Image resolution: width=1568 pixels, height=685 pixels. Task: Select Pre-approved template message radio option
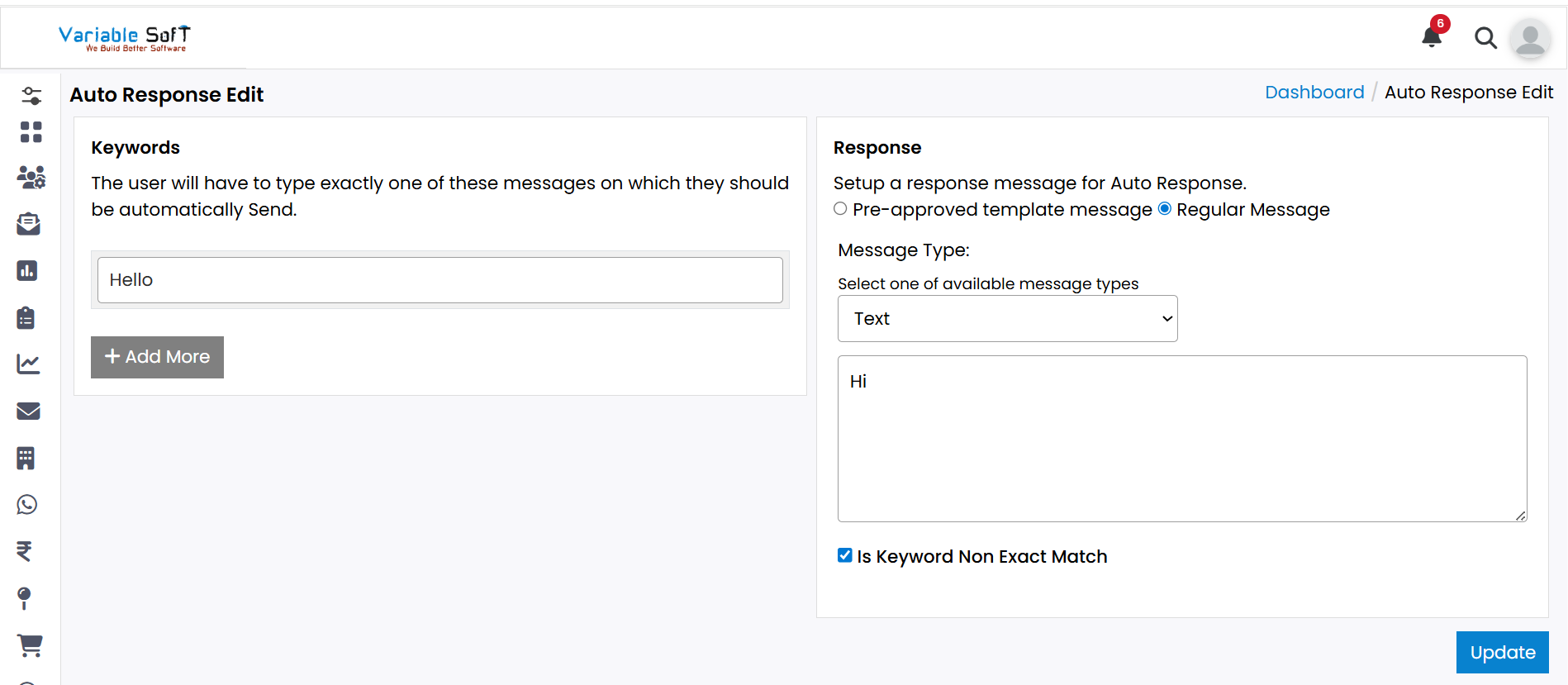pyautogui.click(x=840, y=209)
